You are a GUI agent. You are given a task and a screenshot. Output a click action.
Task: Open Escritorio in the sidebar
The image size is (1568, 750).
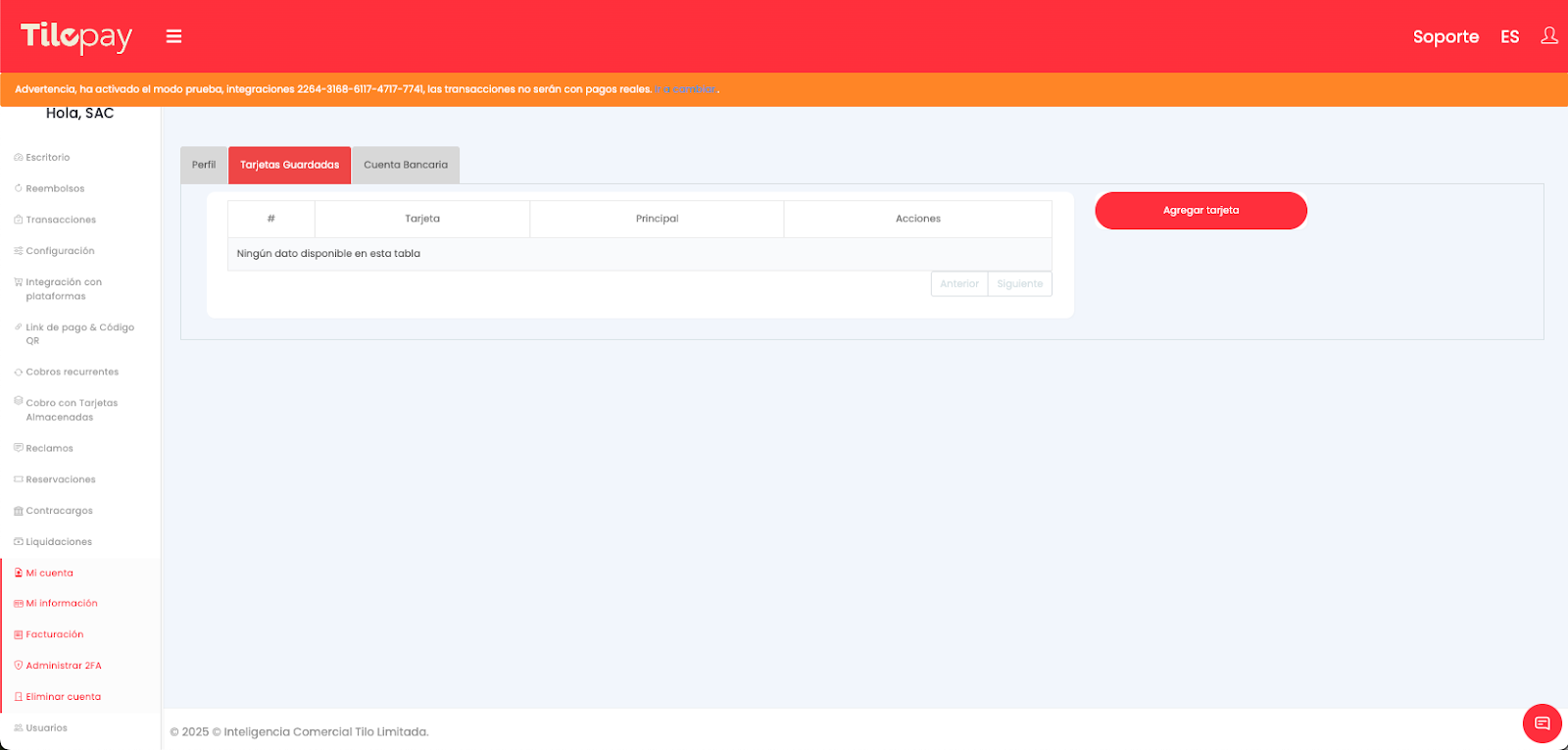coord(47,157)
